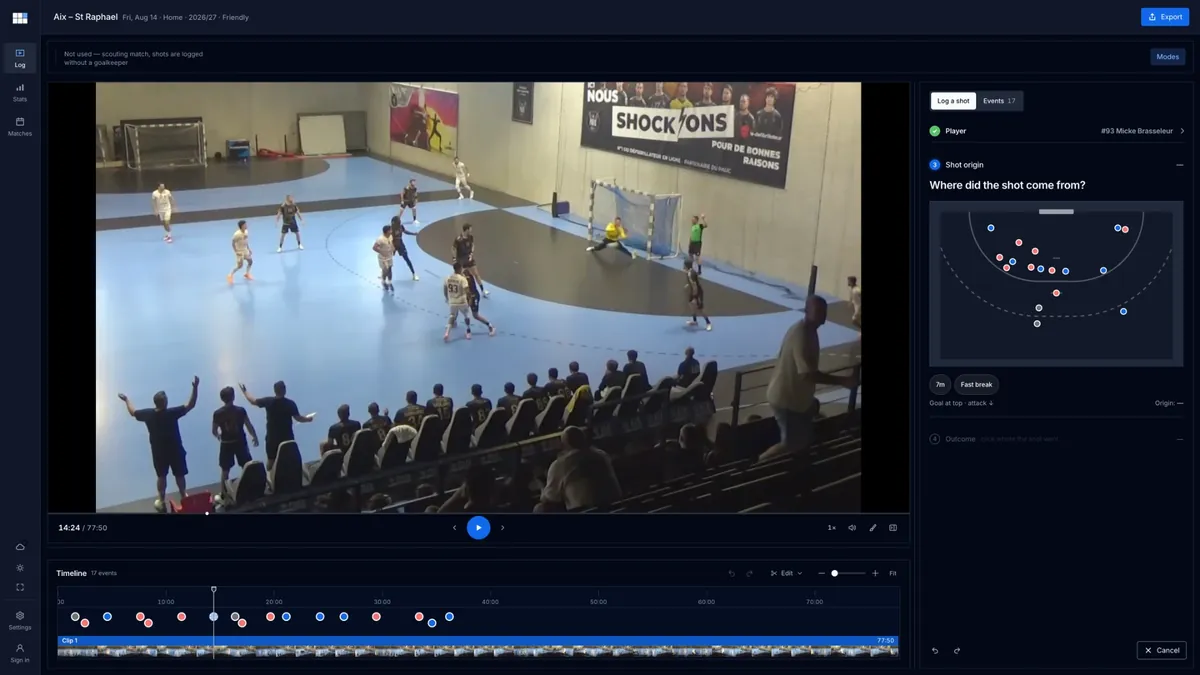Switch to the Events 17 tab

click(999, 101)
